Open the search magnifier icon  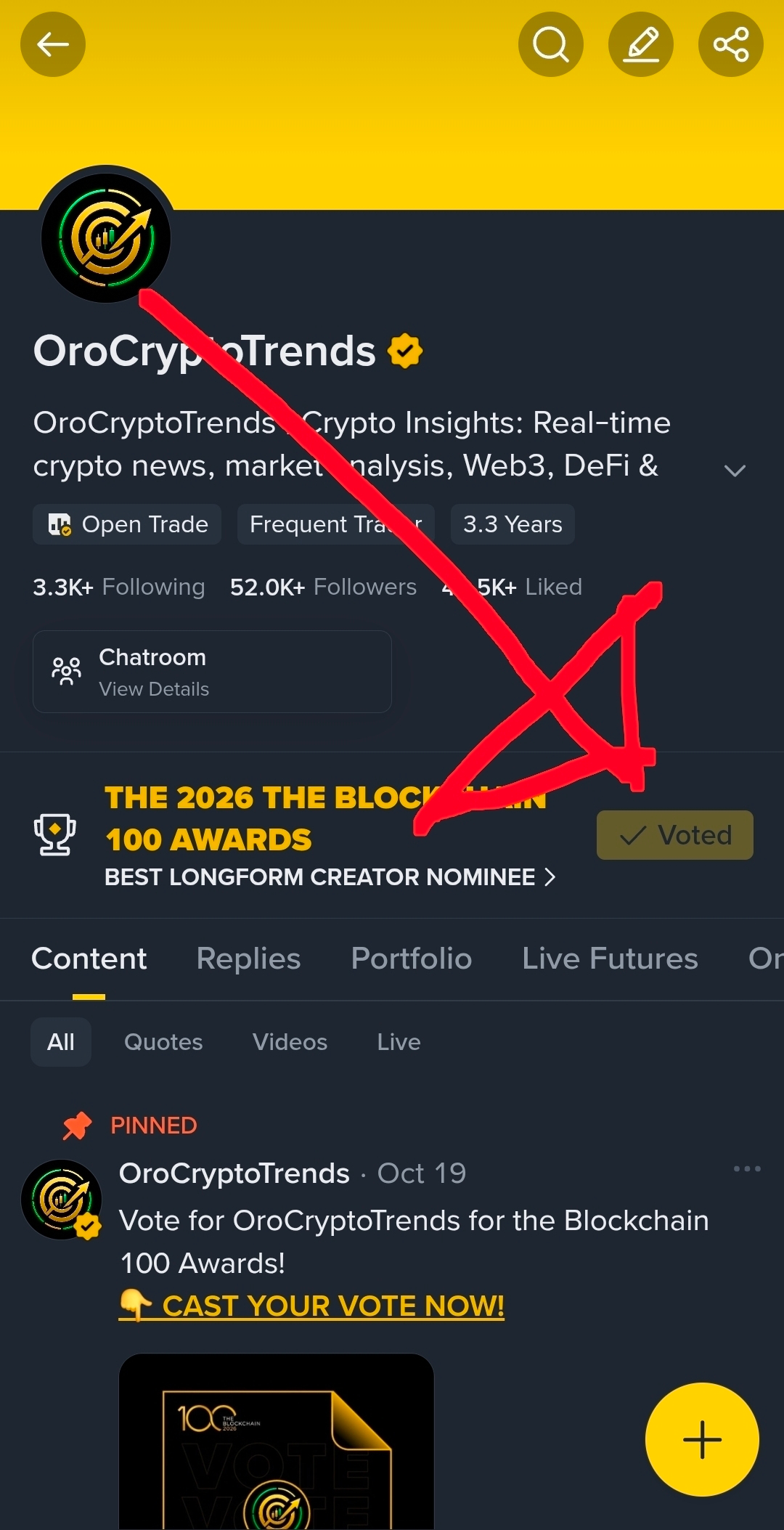tap(551, 44)
